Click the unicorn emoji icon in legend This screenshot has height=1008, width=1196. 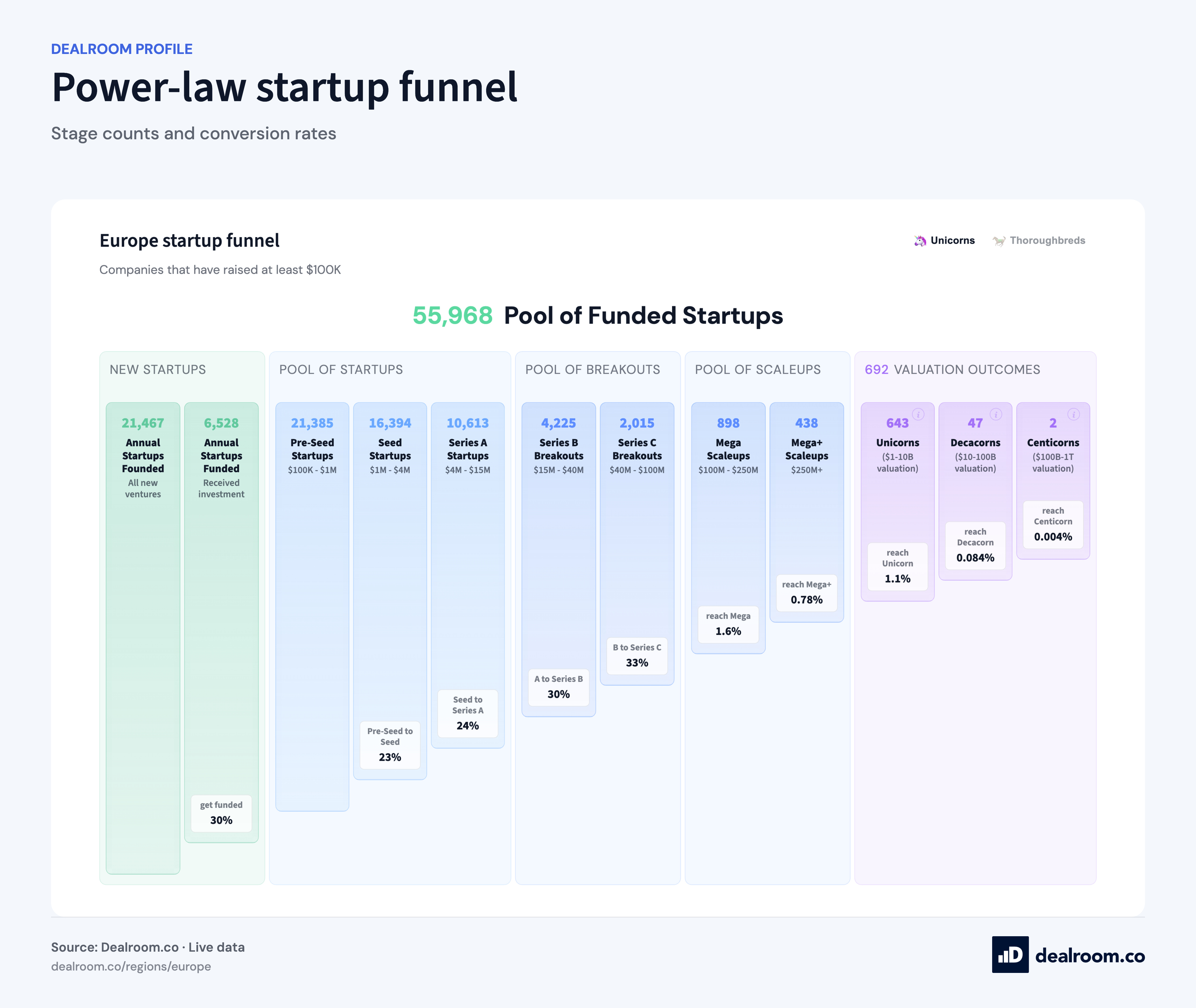pyautogui.click(x=919, y=241)
